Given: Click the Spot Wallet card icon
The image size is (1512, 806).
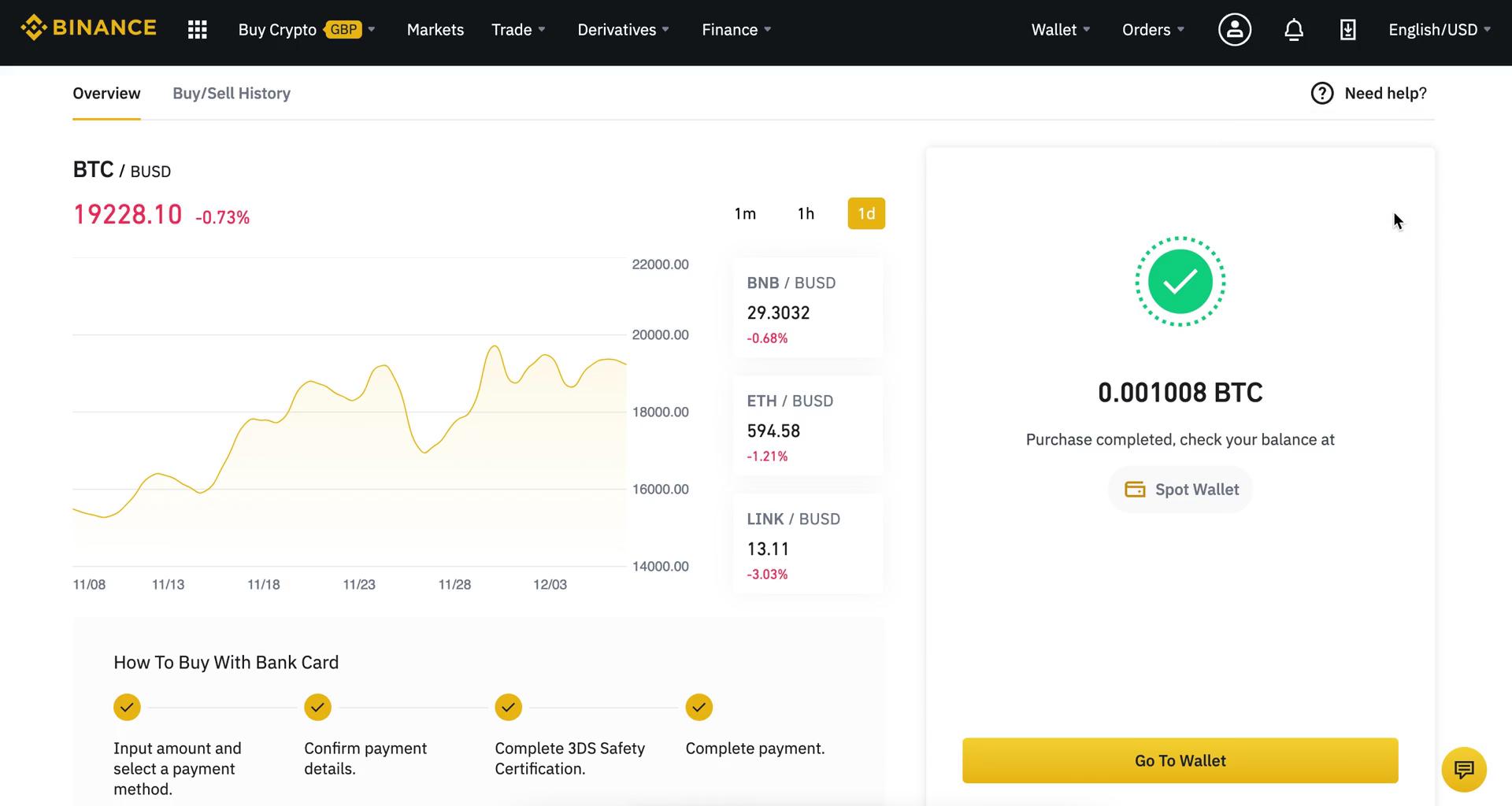Looking at the screenshot, I should tap(1135, 490).
